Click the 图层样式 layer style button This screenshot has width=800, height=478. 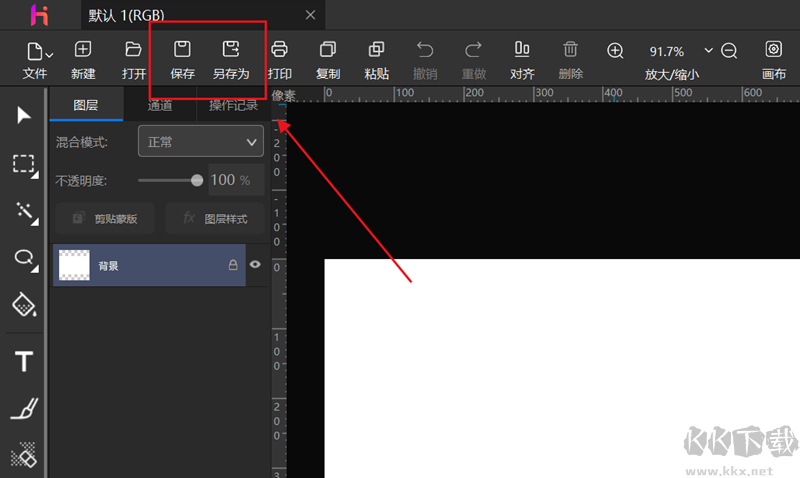[x=215, y=218]
